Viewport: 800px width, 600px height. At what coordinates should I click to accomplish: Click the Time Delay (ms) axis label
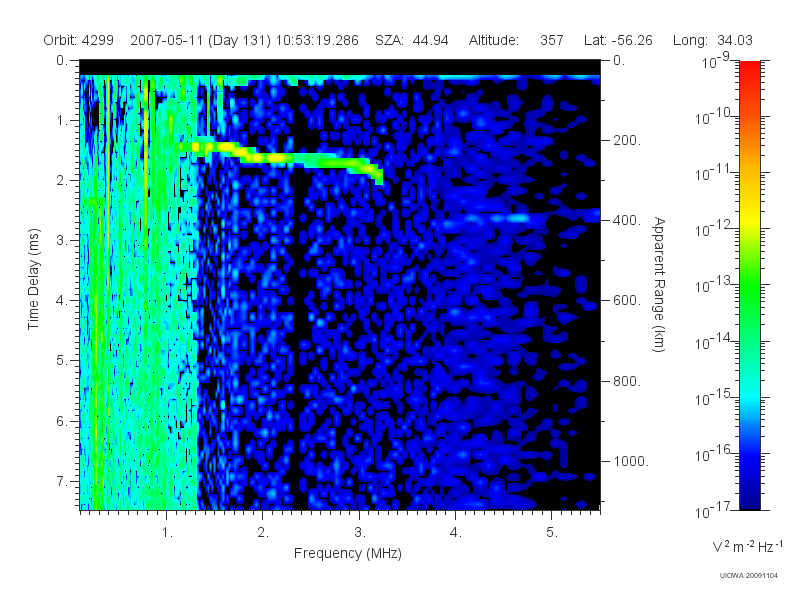point(33,279)
